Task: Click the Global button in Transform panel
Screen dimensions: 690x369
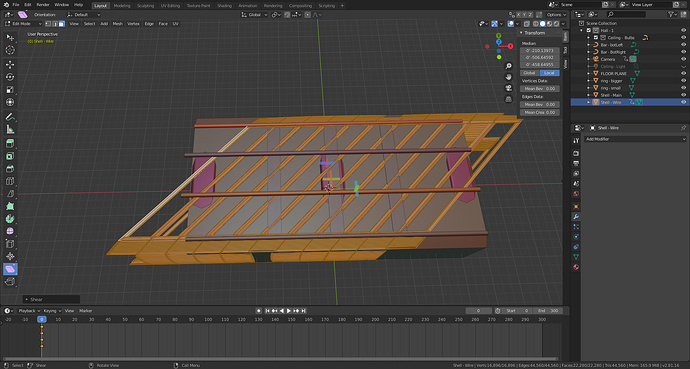Action: point(530,73)
